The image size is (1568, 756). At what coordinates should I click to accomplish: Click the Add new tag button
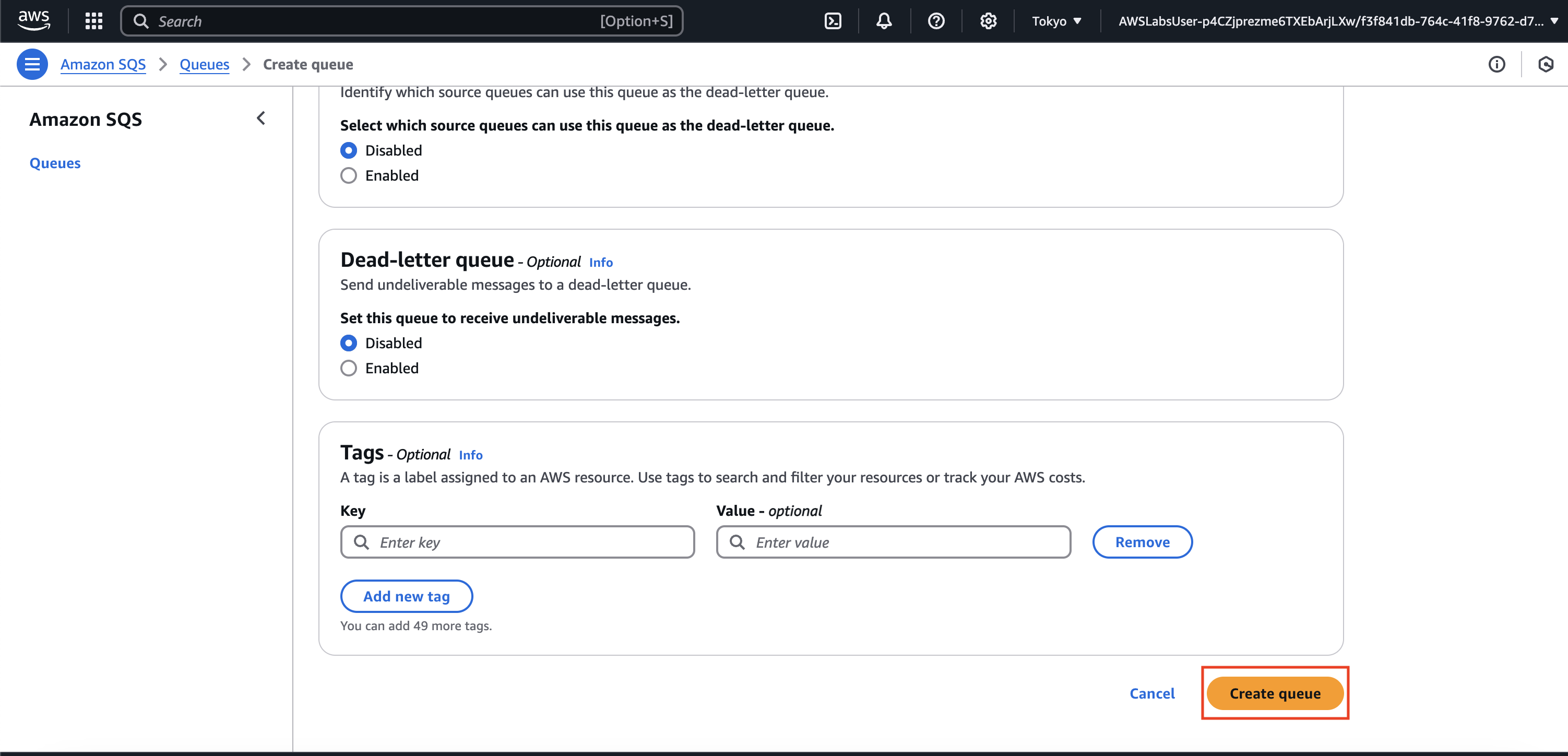406,597
